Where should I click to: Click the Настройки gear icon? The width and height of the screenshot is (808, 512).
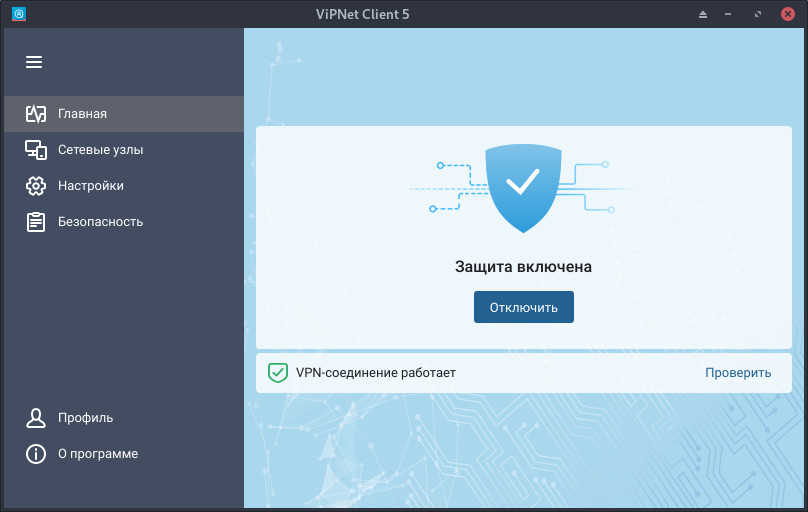tap(36, 186)
